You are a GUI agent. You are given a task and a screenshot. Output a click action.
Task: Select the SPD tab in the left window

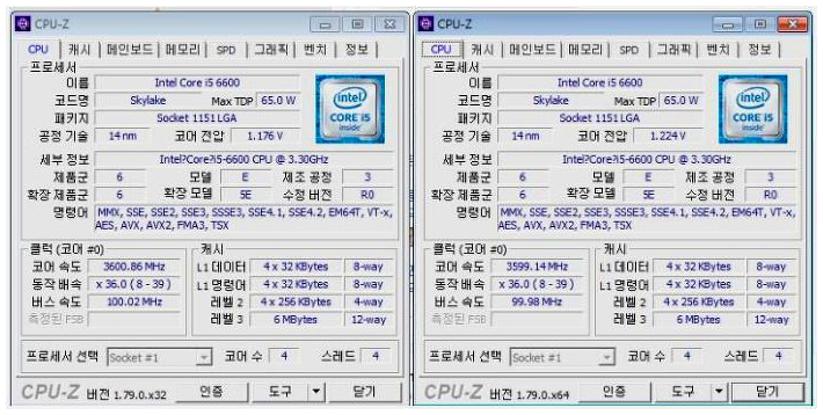click(x=226, y=50)
